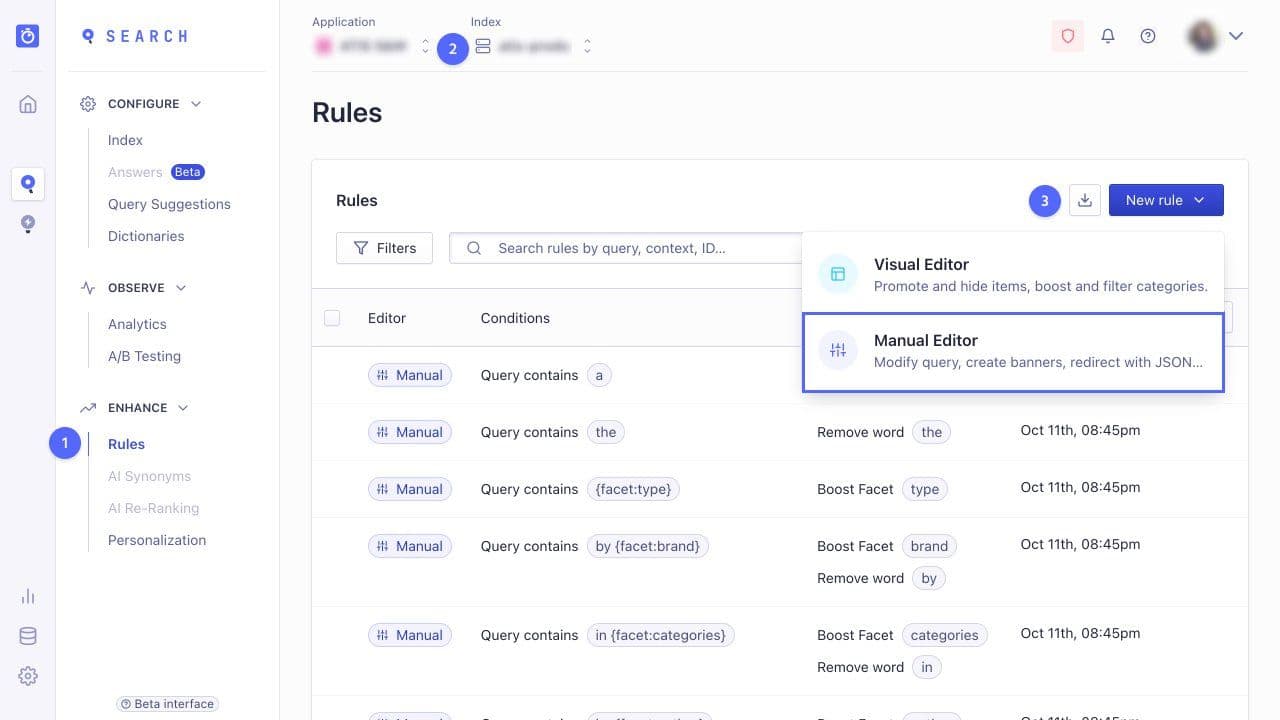Image resolution: width=1280 pixels, height=720 pixels.
Task: Open AI Re-Ranking in the sidebar
Action: point(153,508)
